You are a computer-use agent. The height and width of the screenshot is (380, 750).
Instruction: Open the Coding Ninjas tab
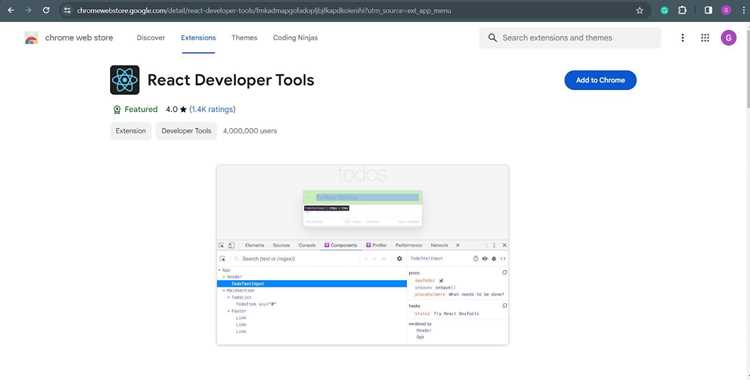click(295, 38)
